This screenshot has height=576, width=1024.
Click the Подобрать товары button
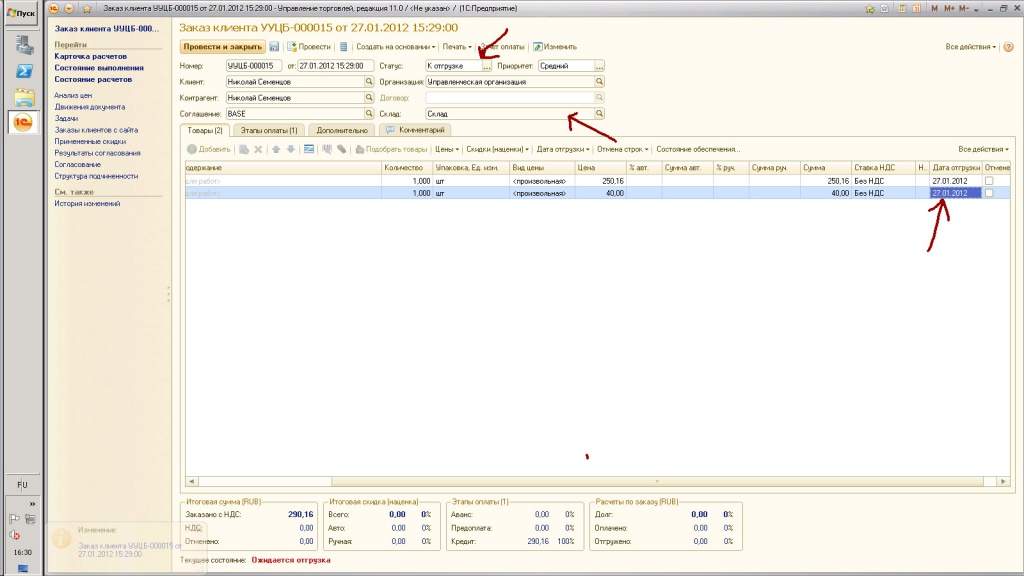pos(391,150)
